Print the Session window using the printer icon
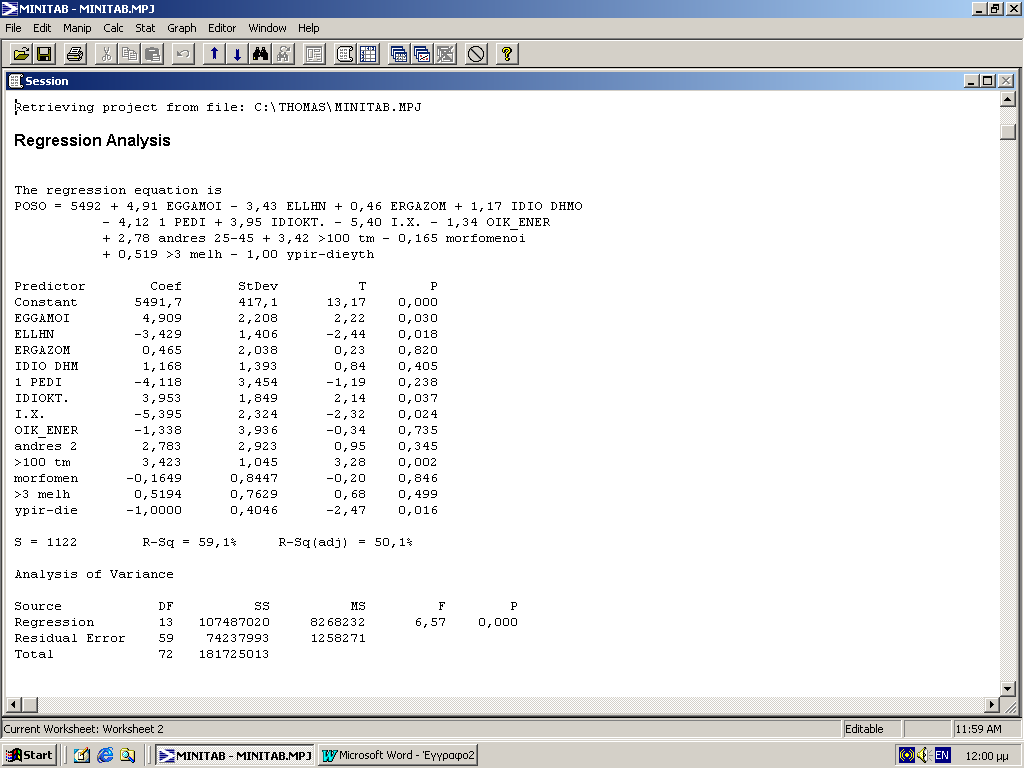Screen dimensions: 1024x768 (x=76, y=54)
